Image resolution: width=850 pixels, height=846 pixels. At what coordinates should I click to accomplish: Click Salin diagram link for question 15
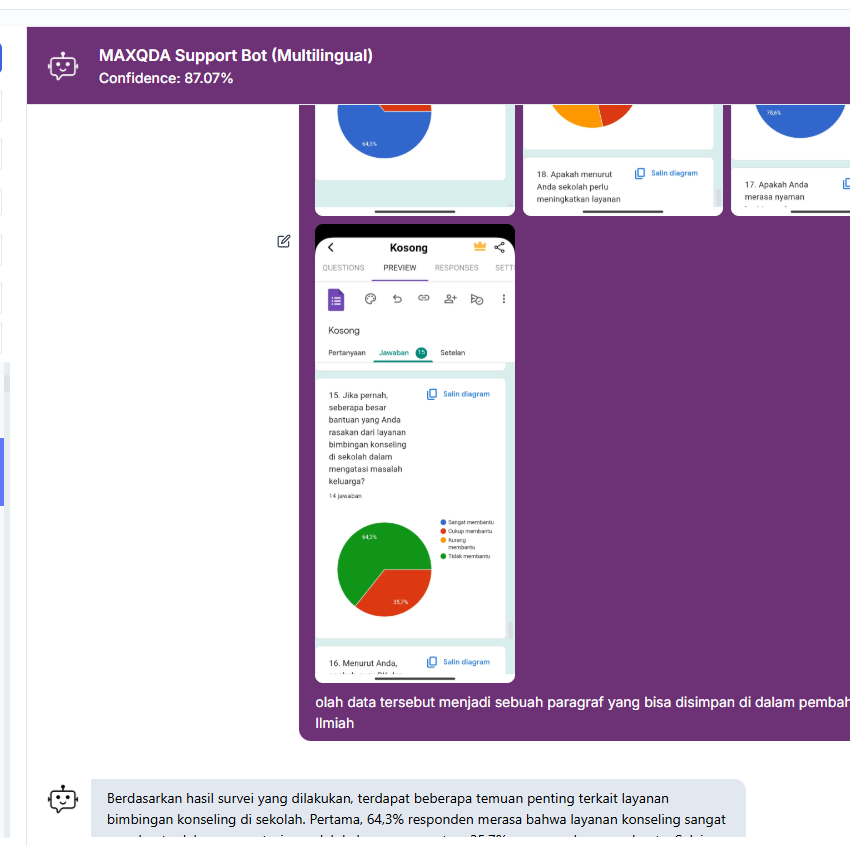[x=466, y=394]
